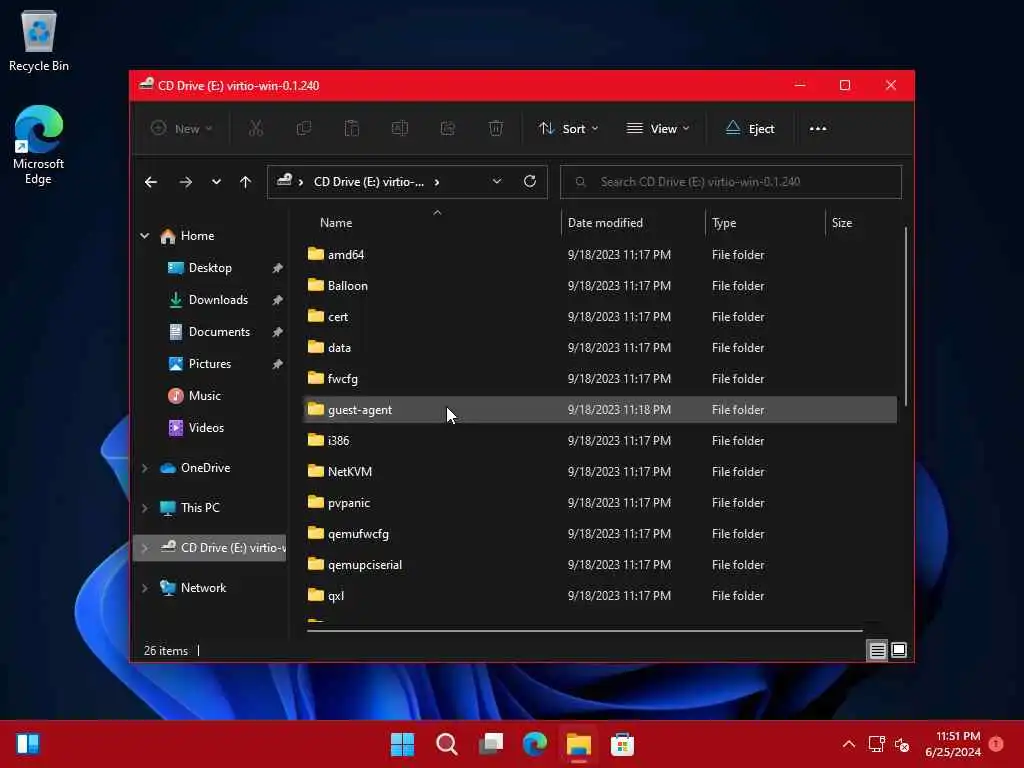Select the guest-agent folder

coord(600,409)
